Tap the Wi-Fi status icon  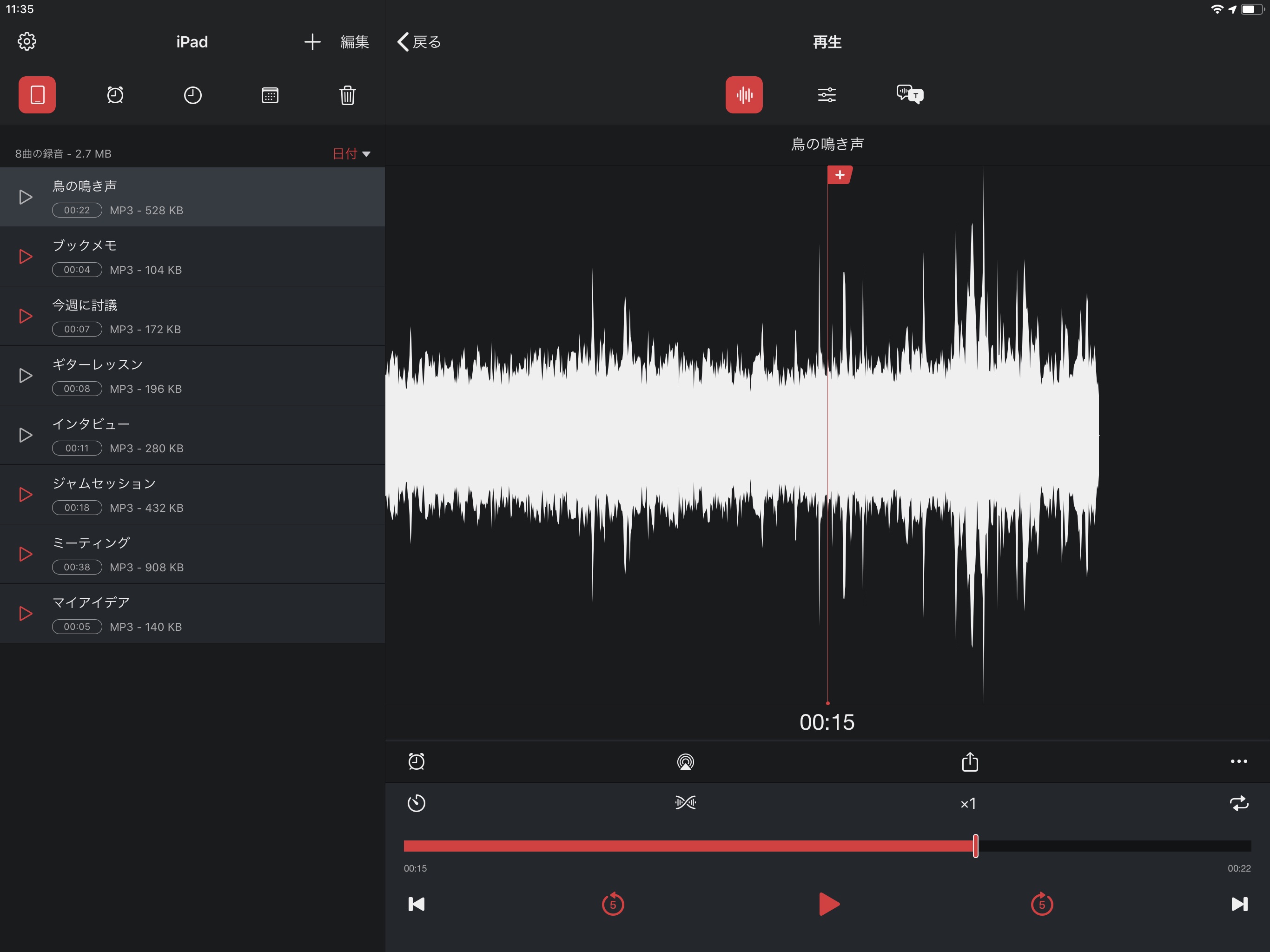(1217, 9)
